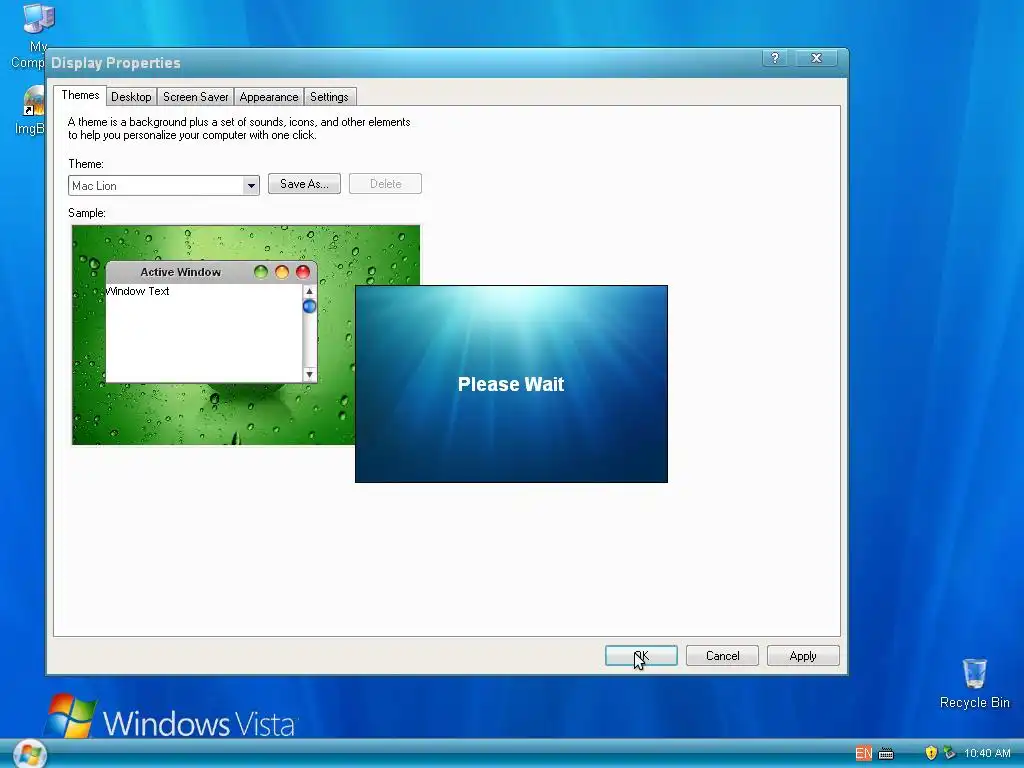Click the Cancel button
The image size is (1024, 768).
(x=722, y=656)
